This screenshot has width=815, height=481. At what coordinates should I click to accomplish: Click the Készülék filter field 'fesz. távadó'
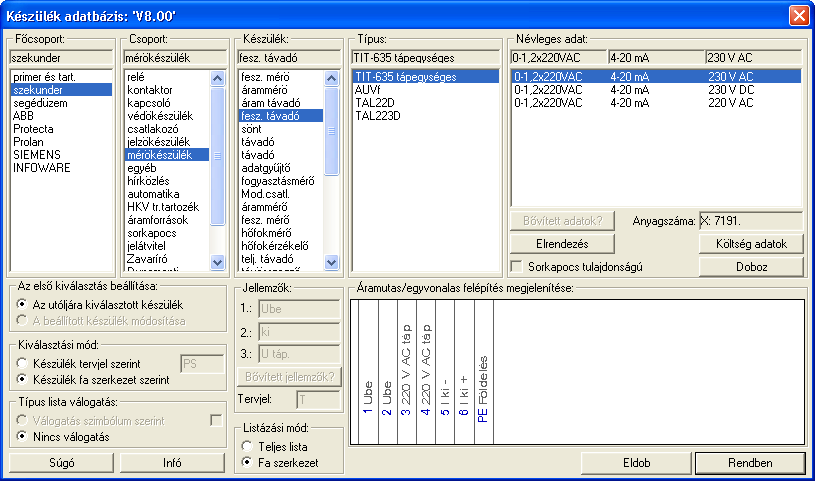pos(288,58)
